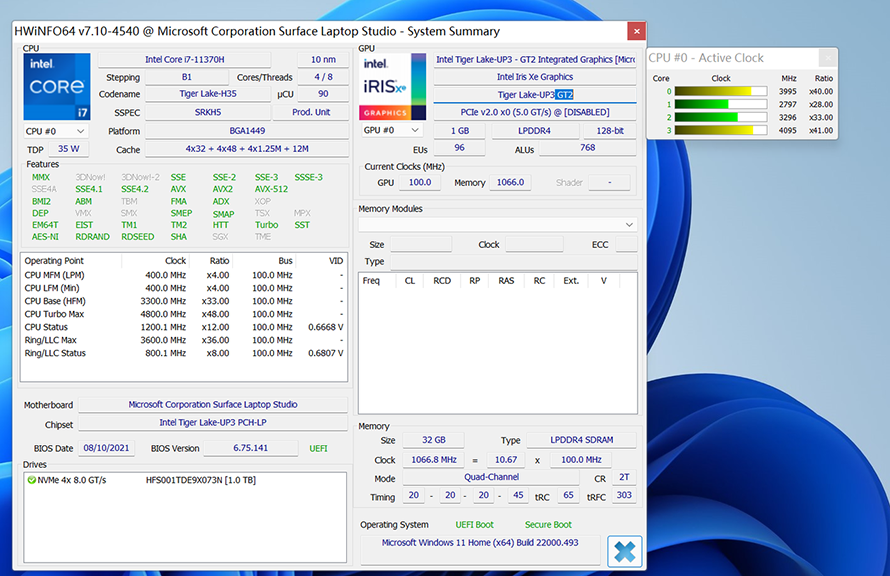This screenshot has height=576, width=890.
Task: Click the SSPEC value SRKH5
Action: tap(208, 112)
